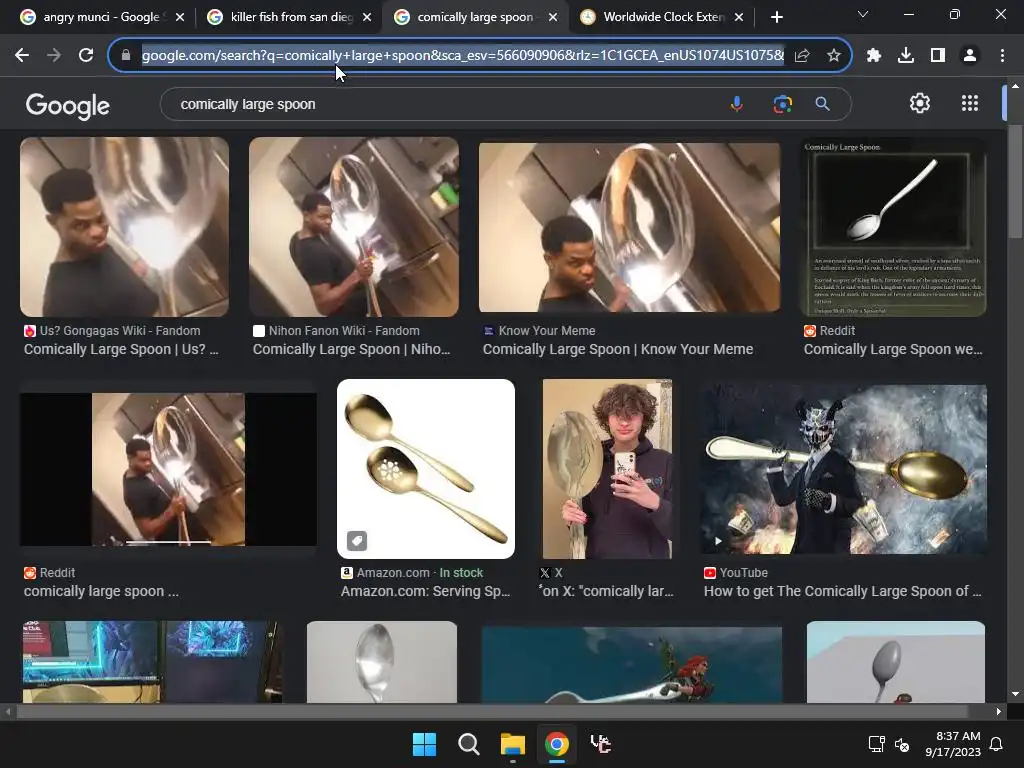Click 'Comically Large Spoon we...' Reddit title
Image resolution: width=1024 pixels, height=768 pixels.
coord(893,349)
